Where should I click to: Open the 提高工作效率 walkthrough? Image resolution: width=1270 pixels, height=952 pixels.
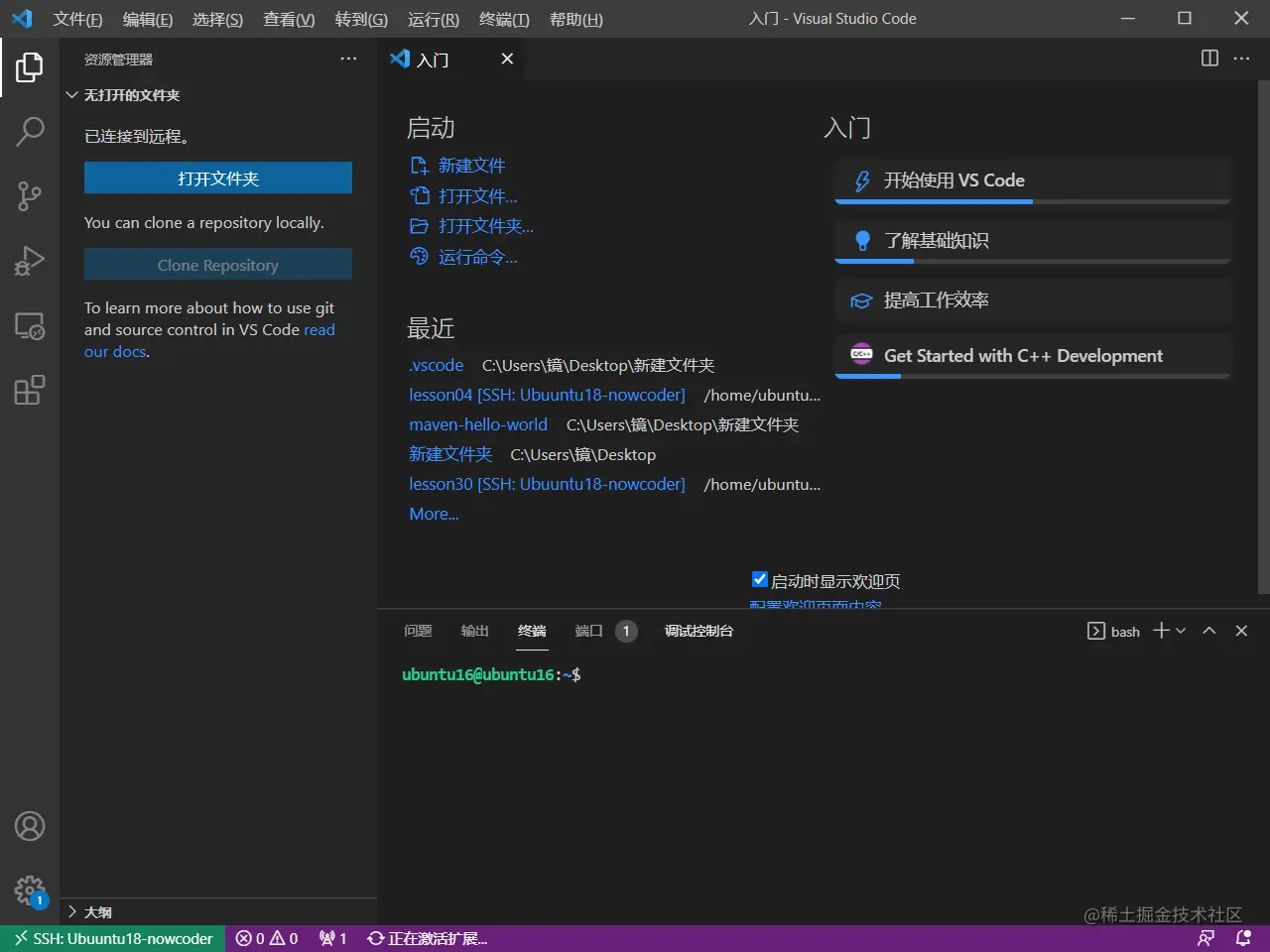click(1033, 300)
